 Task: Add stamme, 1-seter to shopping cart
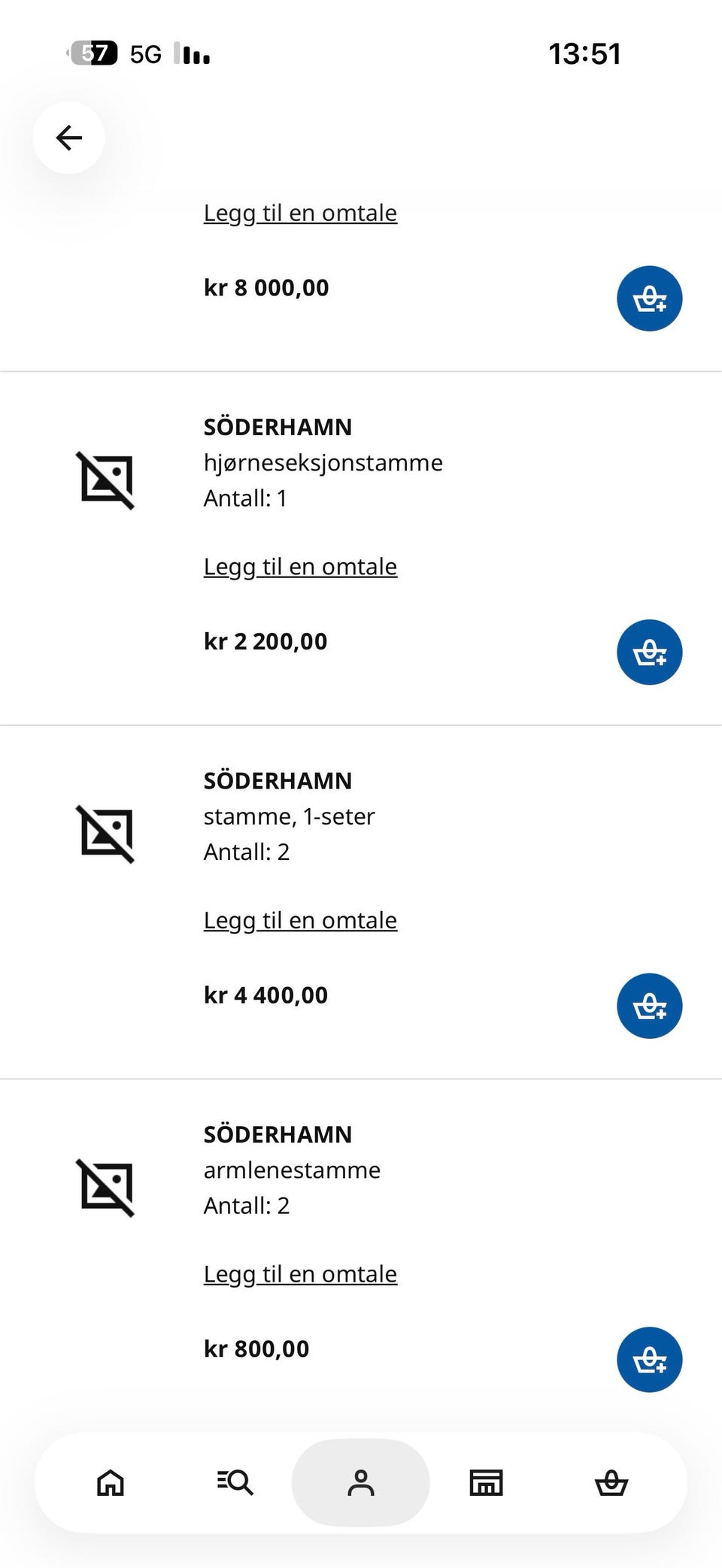click(x=649, y=1006)
